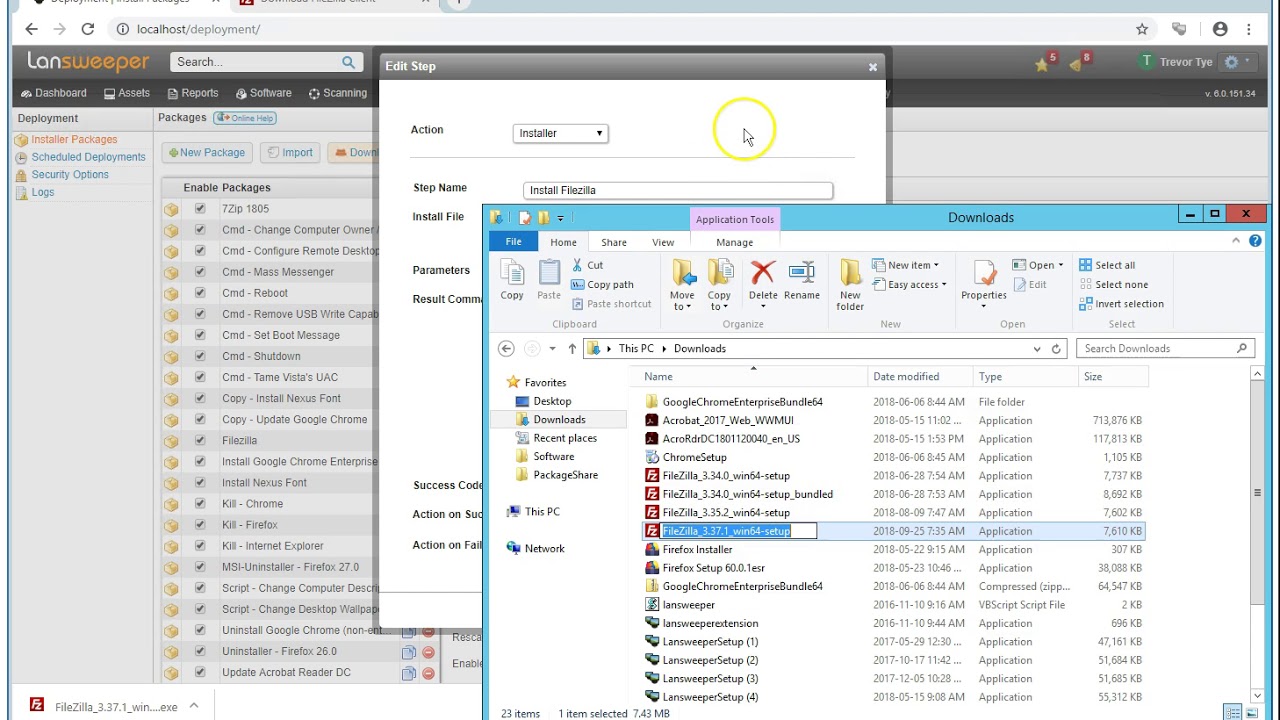Click the Lansweeper settings gear icon
Image resolution: width=1280 pixels, height=720 pixels.
pyautogui.click(x=1231, y=62)
